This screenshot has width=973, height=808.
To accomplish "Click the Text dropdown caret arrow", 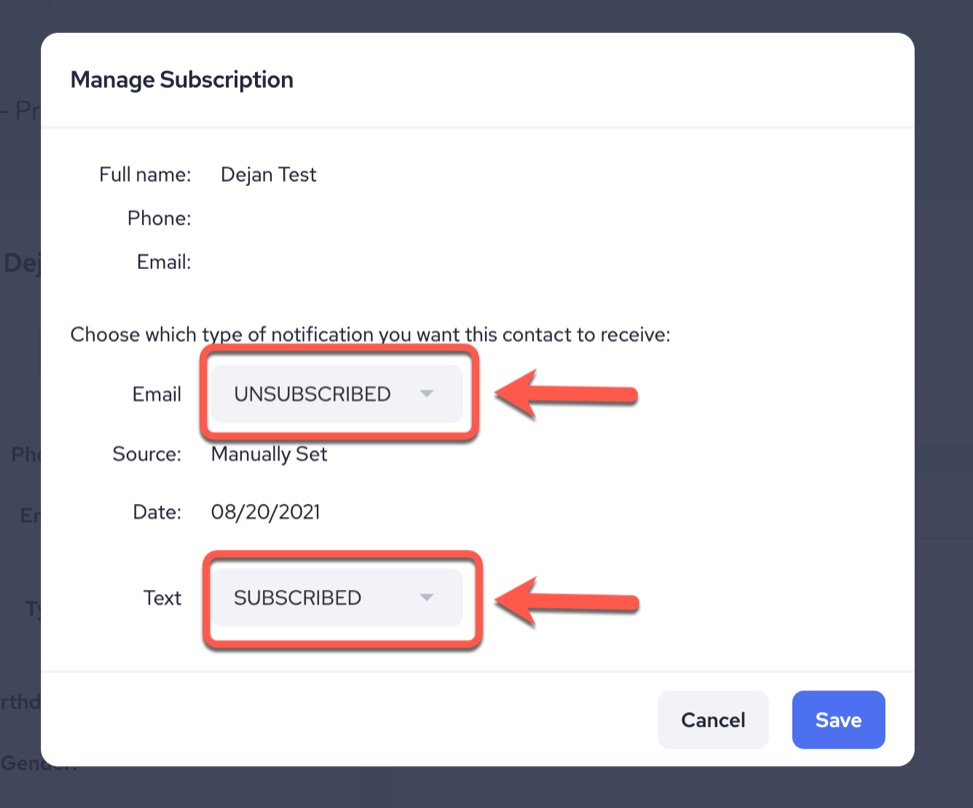I will click(427, 598).
